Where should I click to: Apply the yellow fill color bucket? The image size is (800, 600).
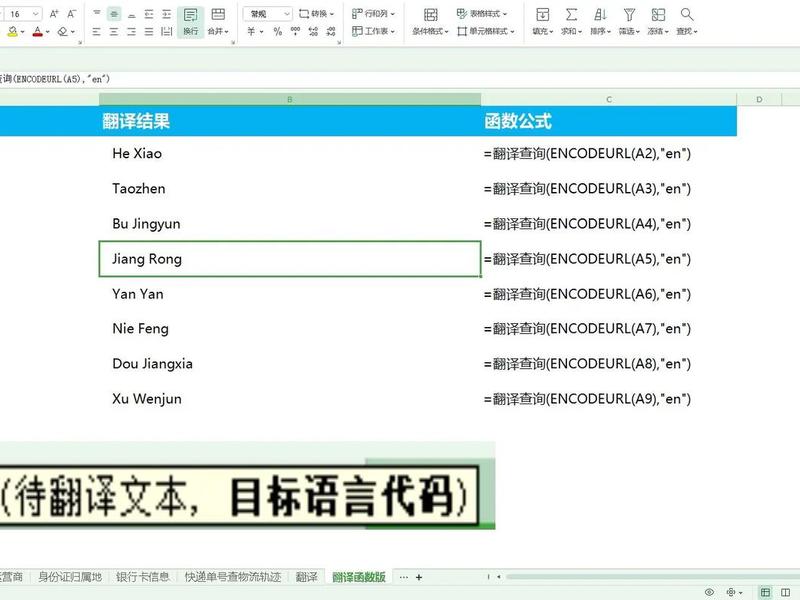(13, 32)
